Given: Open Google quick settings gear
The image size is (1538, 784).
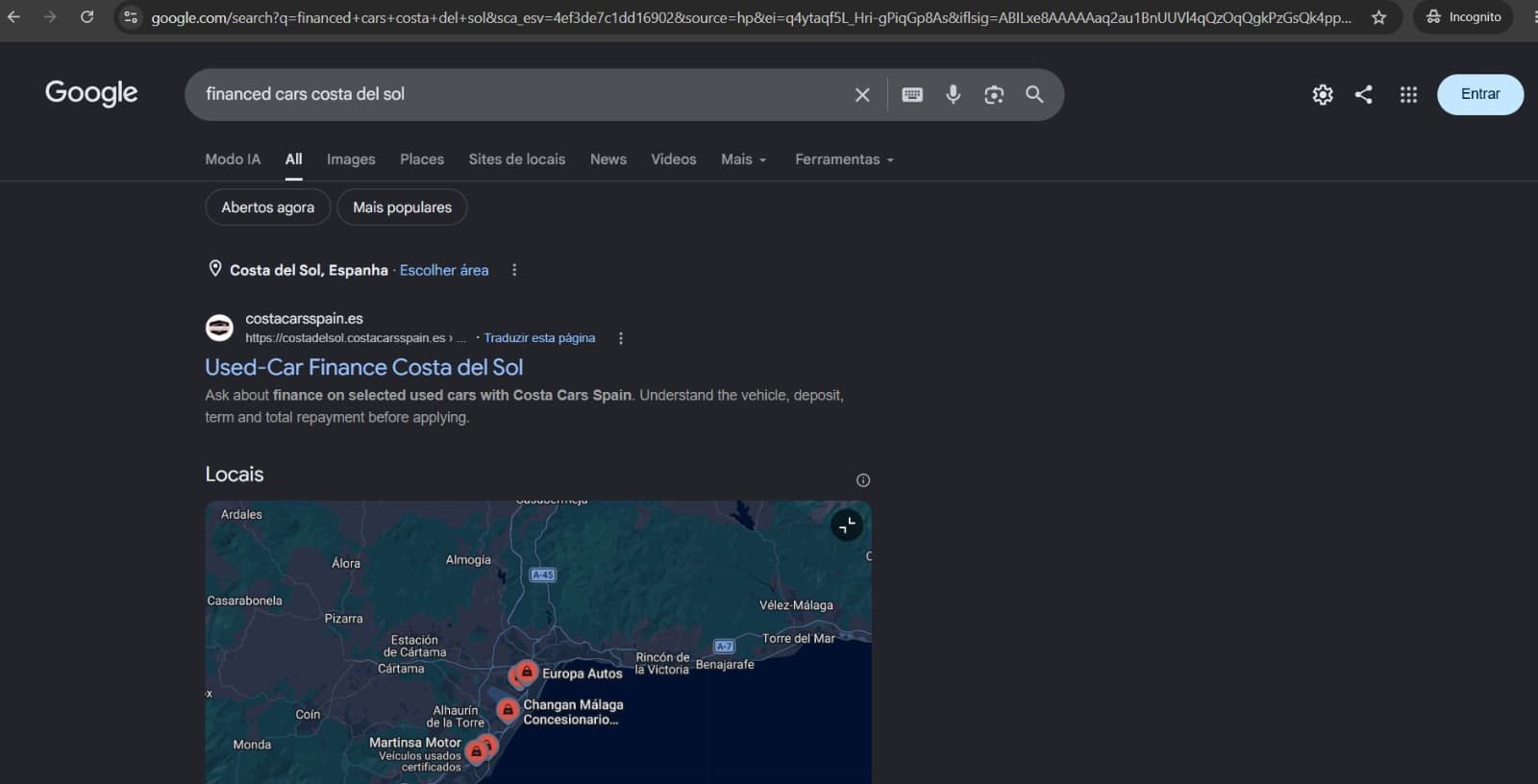Looking at the screenshot, I should pyautogui.click(x=1323, y=94).
